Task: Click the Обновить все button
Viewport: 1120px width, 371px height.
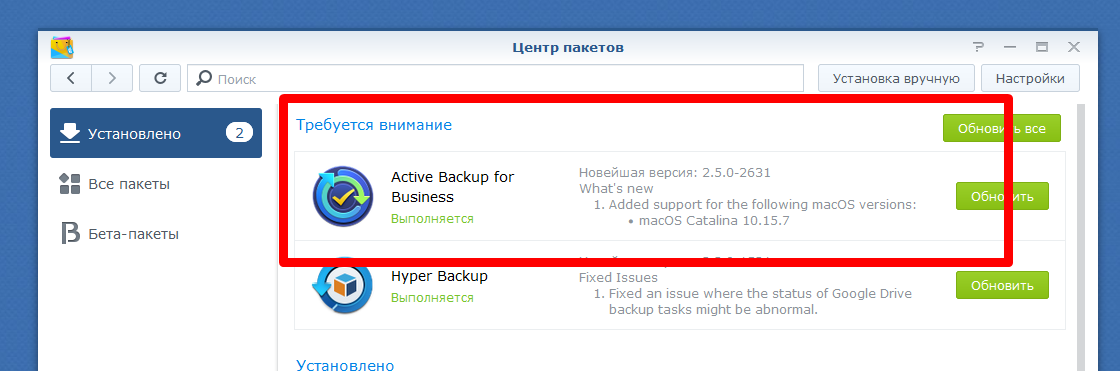Action: point(1001,128)
